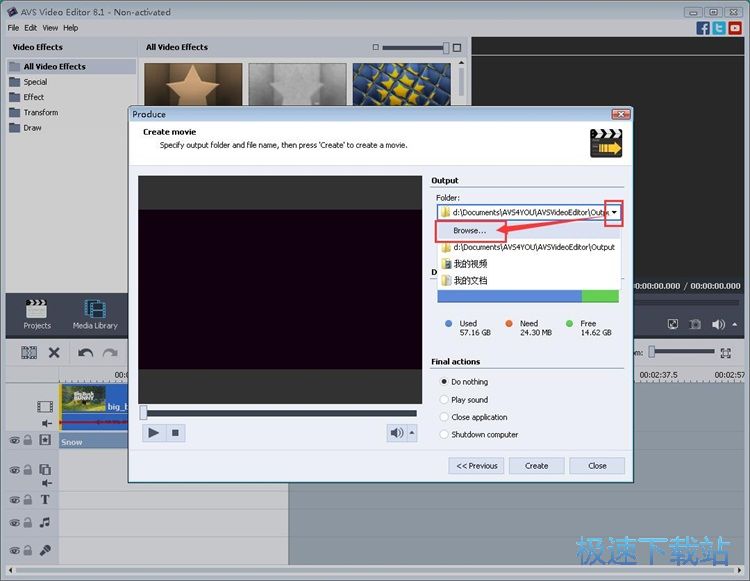
Task: Toggle visibility eye of voice track
Action: click(15, 550)
